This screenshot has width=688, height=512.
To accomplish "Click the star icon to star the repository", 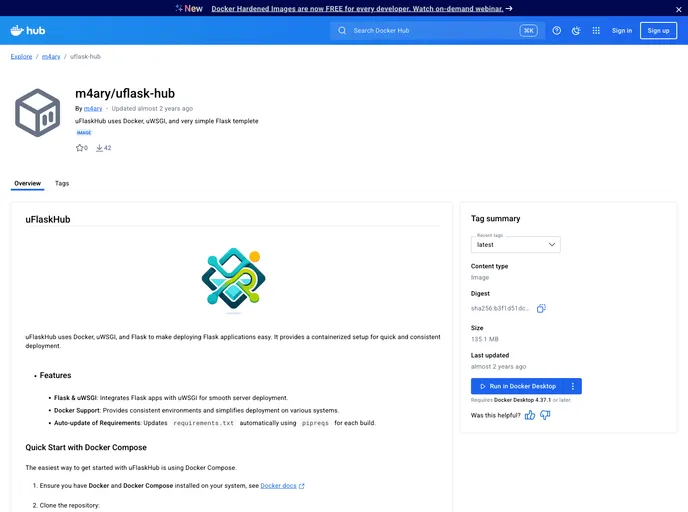I will point(80,148).
